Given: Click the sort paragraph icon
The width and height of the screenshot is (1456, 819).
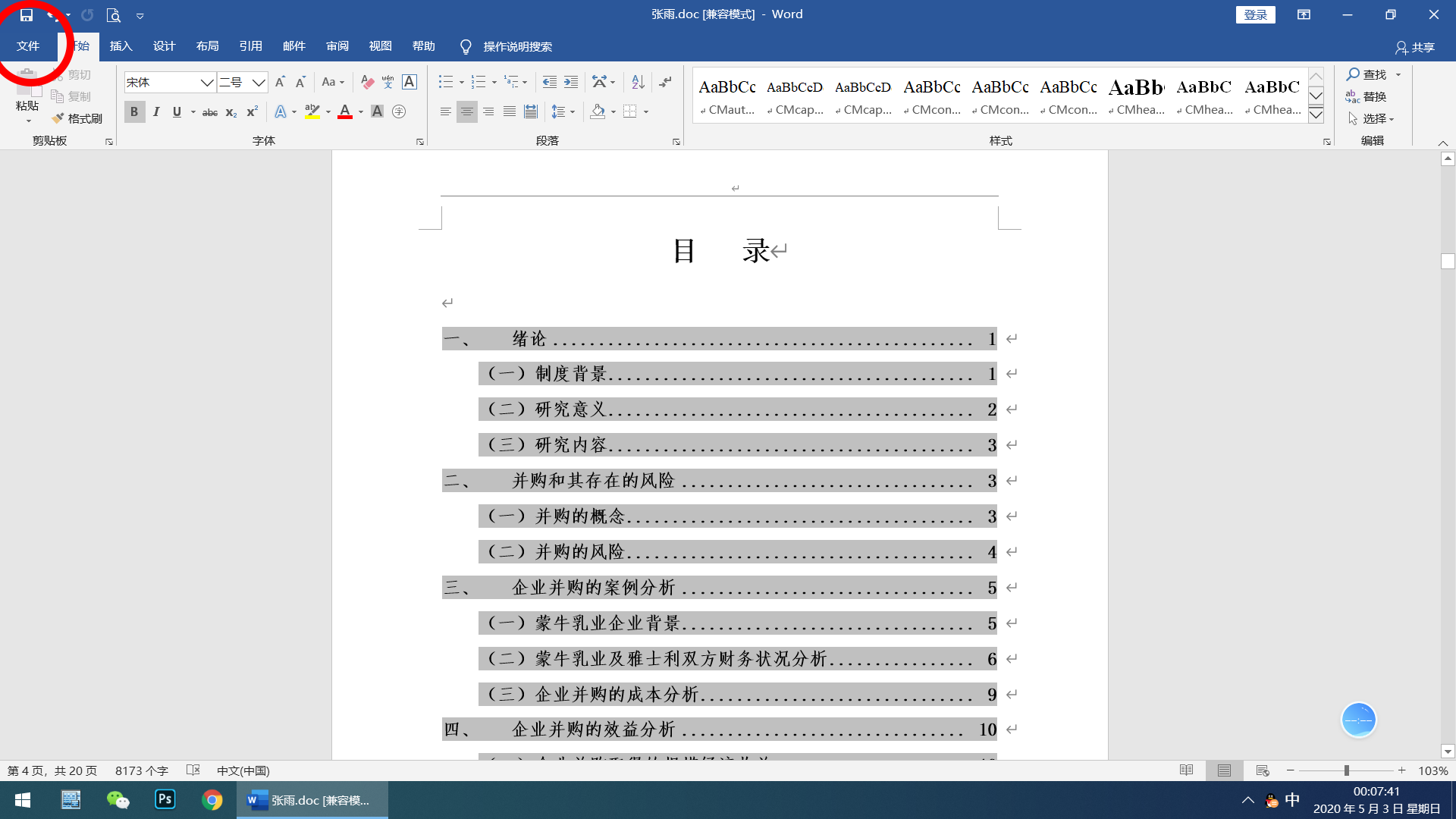Looking at the screenshot, I should 638,82.
